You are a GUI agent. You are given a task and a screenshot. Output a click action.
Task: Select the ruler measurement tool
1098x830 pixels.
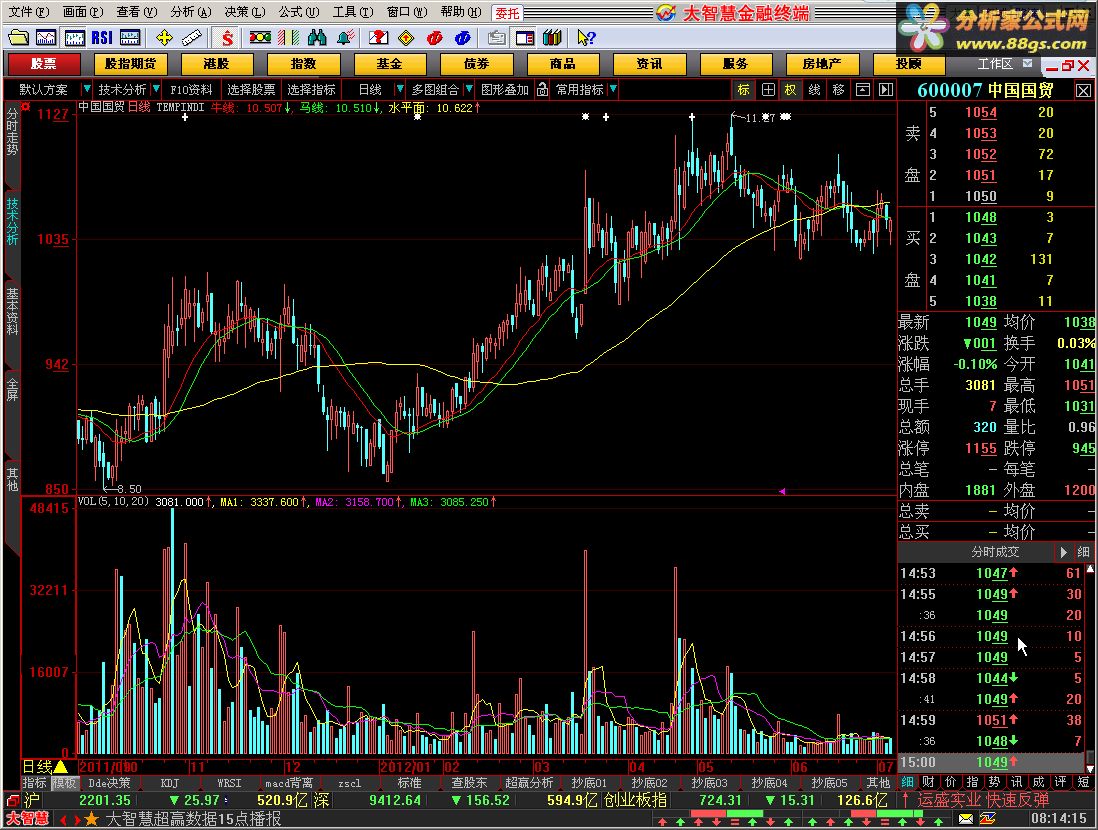pos(192,38)
